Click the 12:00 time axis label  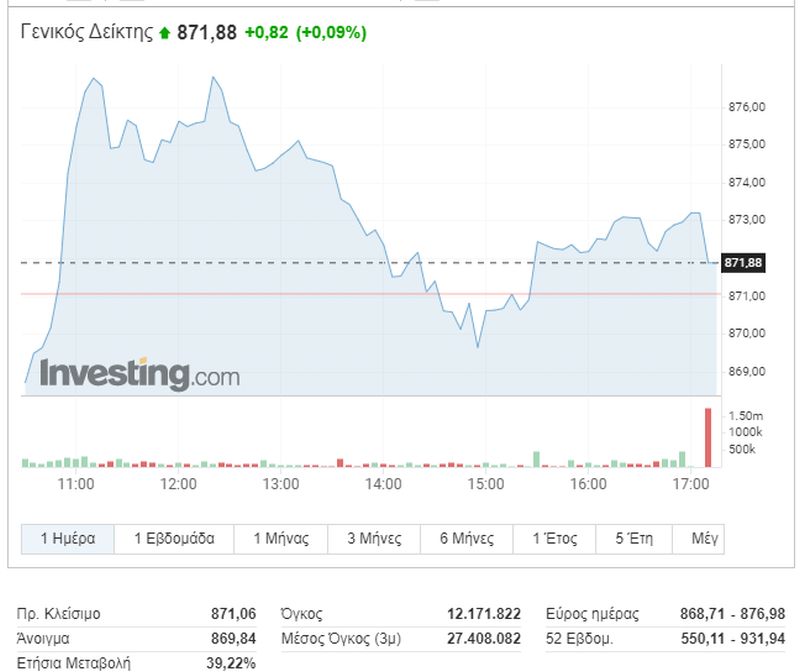[x=179, y=484]
